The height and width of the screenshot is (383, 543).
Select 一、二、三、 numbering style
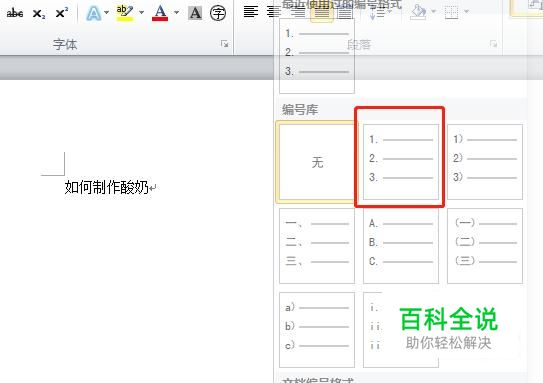pos(317,246)
